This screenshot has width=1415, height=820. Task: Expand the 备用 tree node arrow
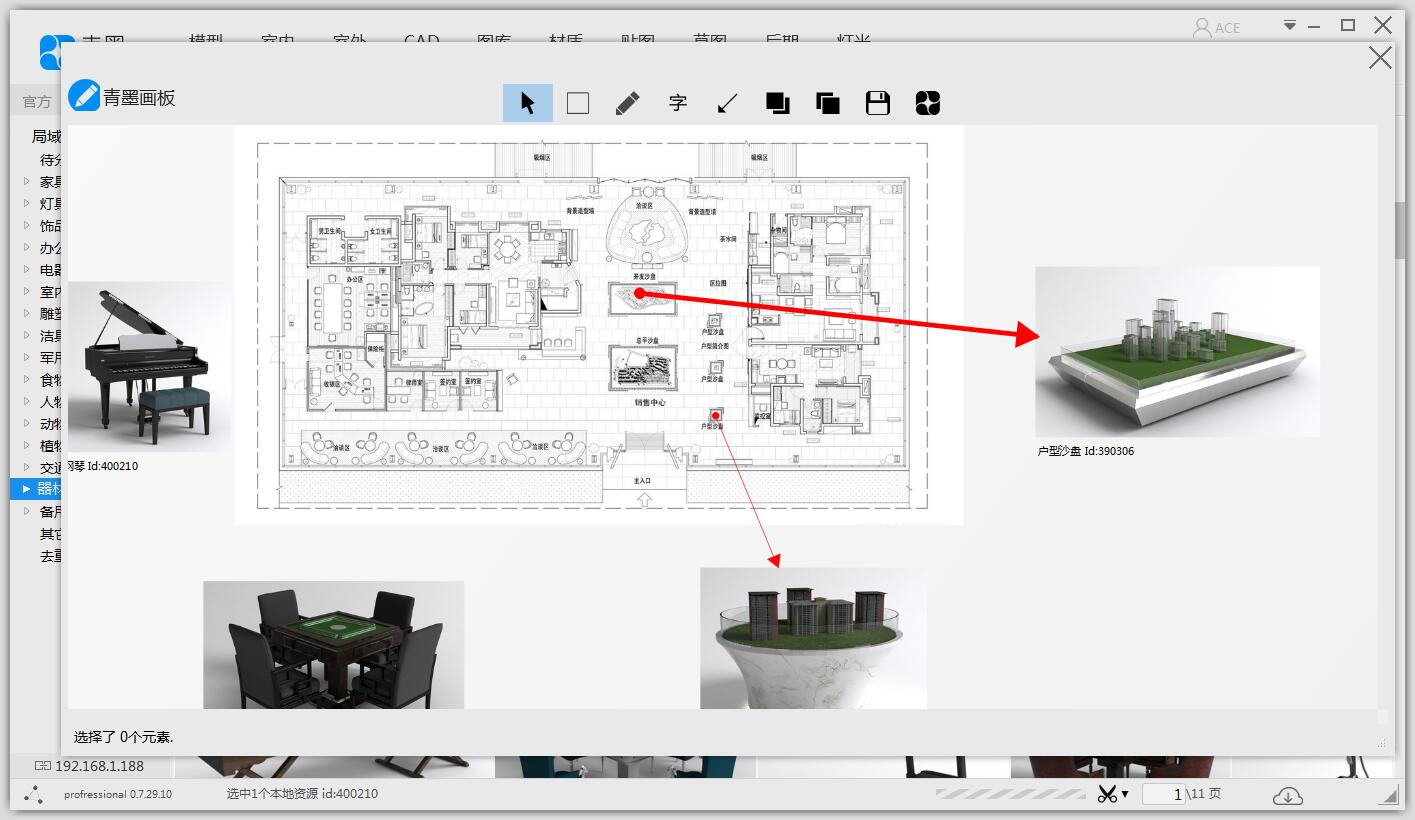click(27, 511)
